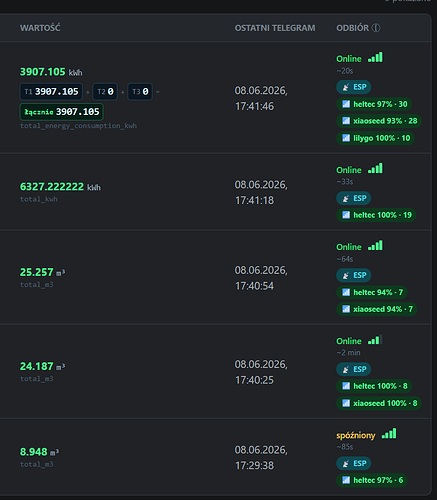Click the heltec 94% · 7 badge
437x500 pixels.
pos(372,292)
